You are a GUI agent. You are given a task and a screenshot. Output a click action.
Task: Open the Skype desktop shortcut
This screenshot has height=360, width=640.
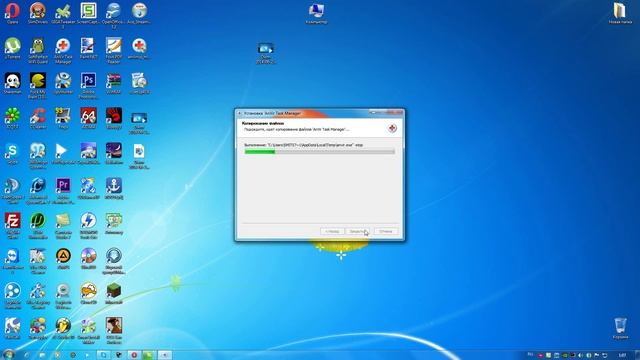click(x=12, y=154)
